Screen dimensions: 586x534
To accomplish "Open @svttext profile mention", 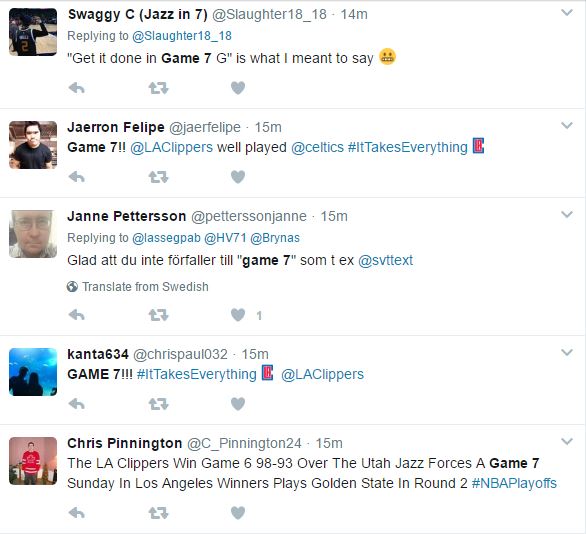I will coord(385,260).
